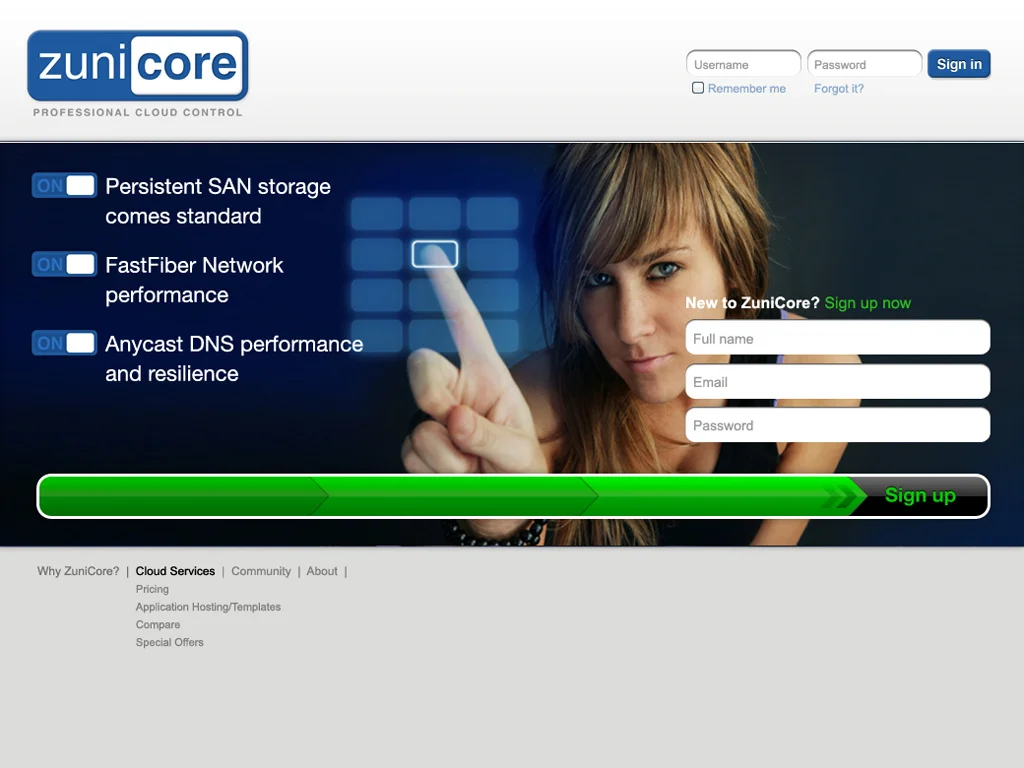This screenshot has height=768, width=1024.
Task: Click the Professional Cloud Control tagline
Action: point(138,112)
